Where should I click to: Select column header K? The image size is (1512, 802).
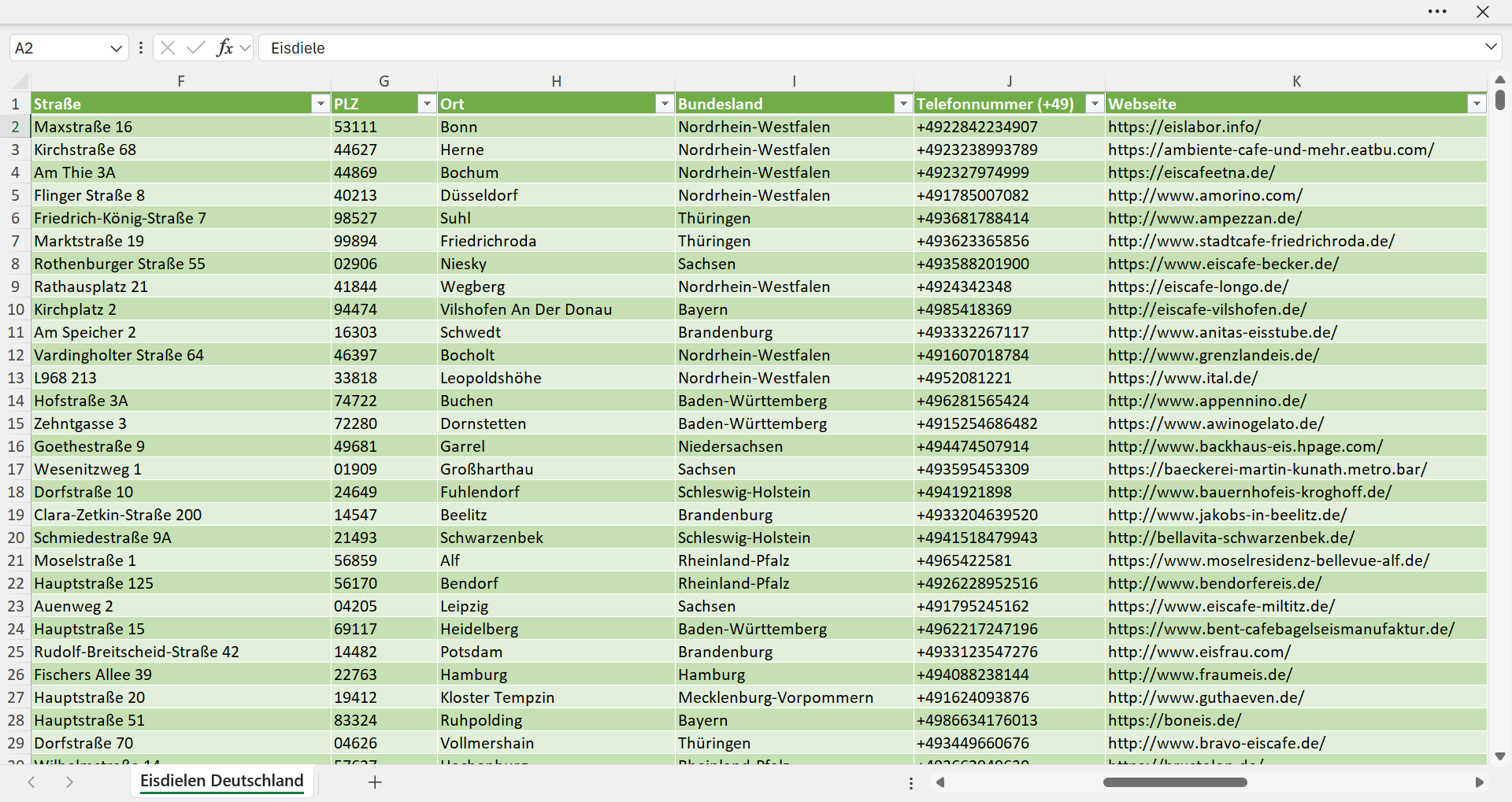1296,81
